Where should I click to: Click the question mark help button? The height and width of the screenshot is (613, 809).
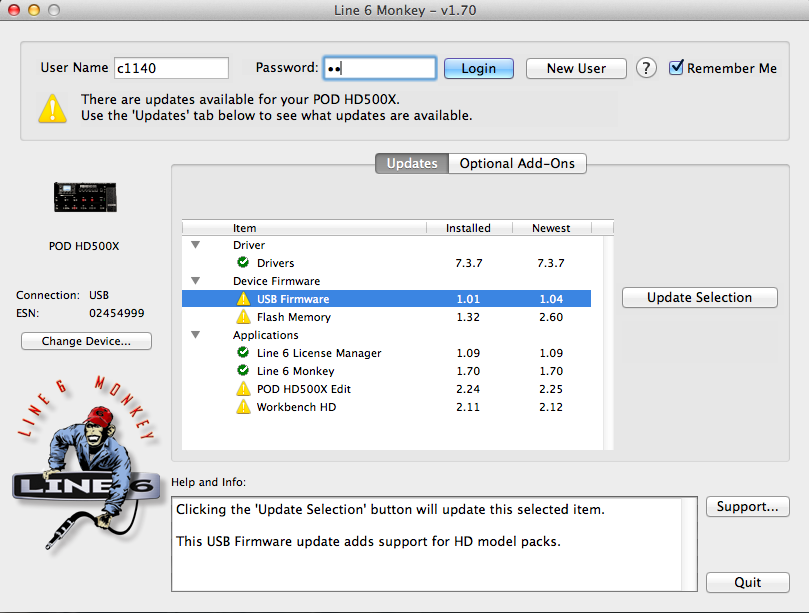coord(646,68)
